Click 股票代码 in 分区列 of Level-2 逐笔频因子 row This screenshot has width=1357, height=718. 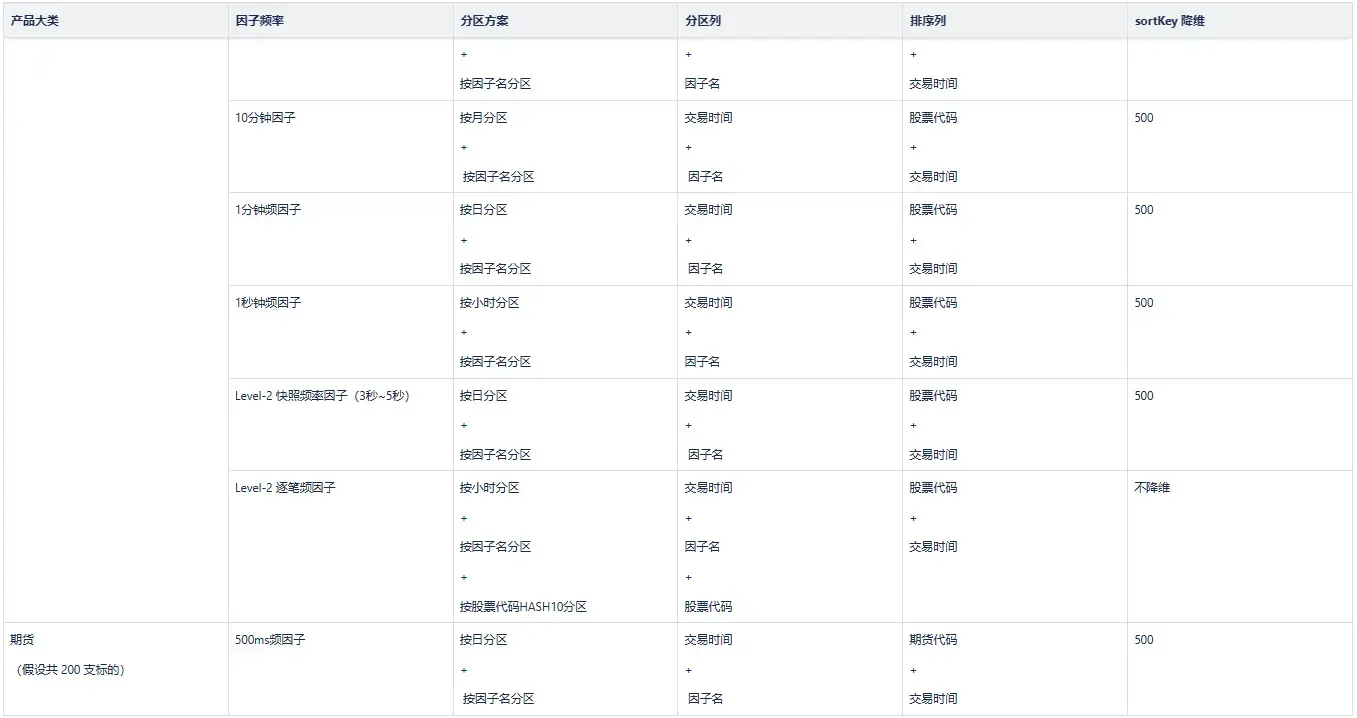point(709,607)
